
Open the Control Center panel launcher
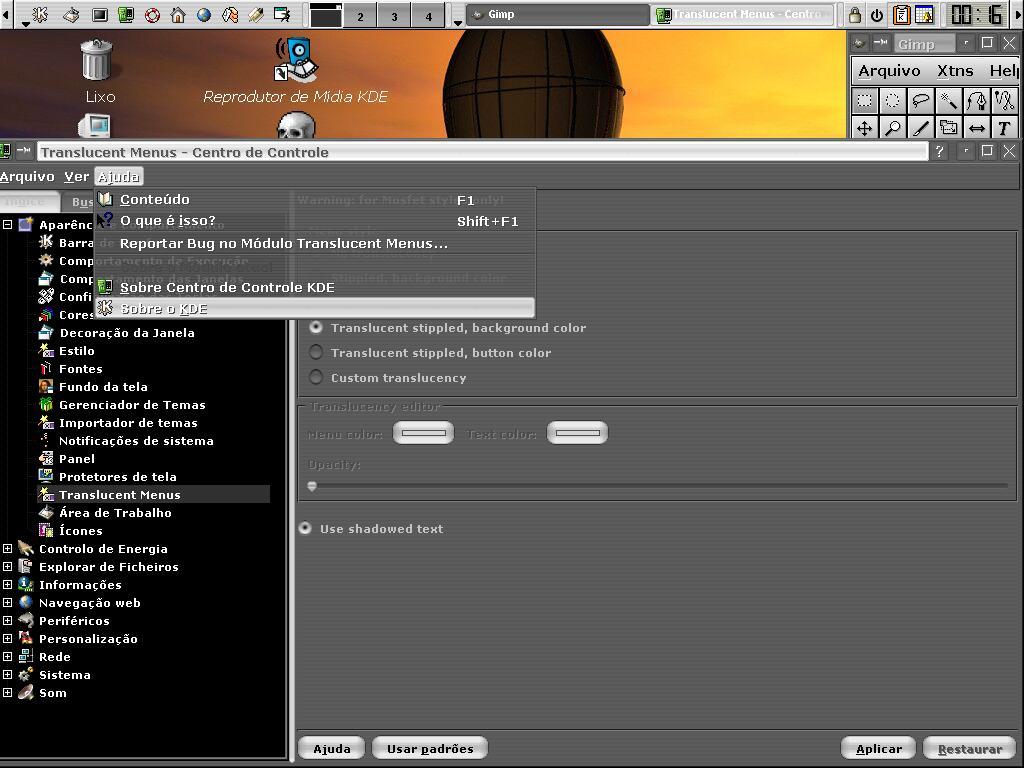coord(125,14)
